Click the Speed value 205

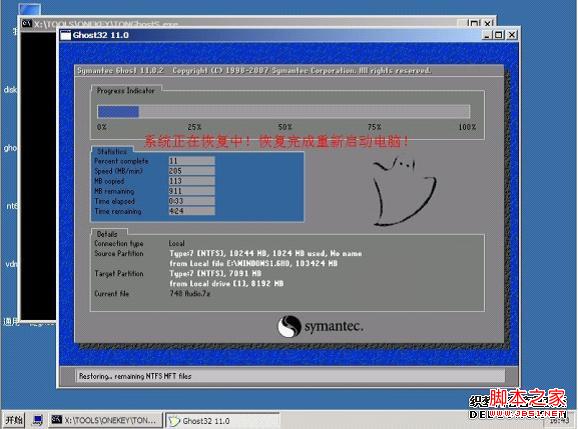[192, 171]
